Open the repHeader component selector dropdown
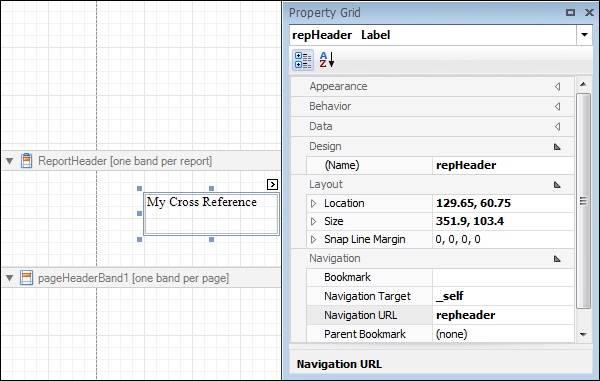The height and width of the screenshot is (381, 600). [584, 35]
